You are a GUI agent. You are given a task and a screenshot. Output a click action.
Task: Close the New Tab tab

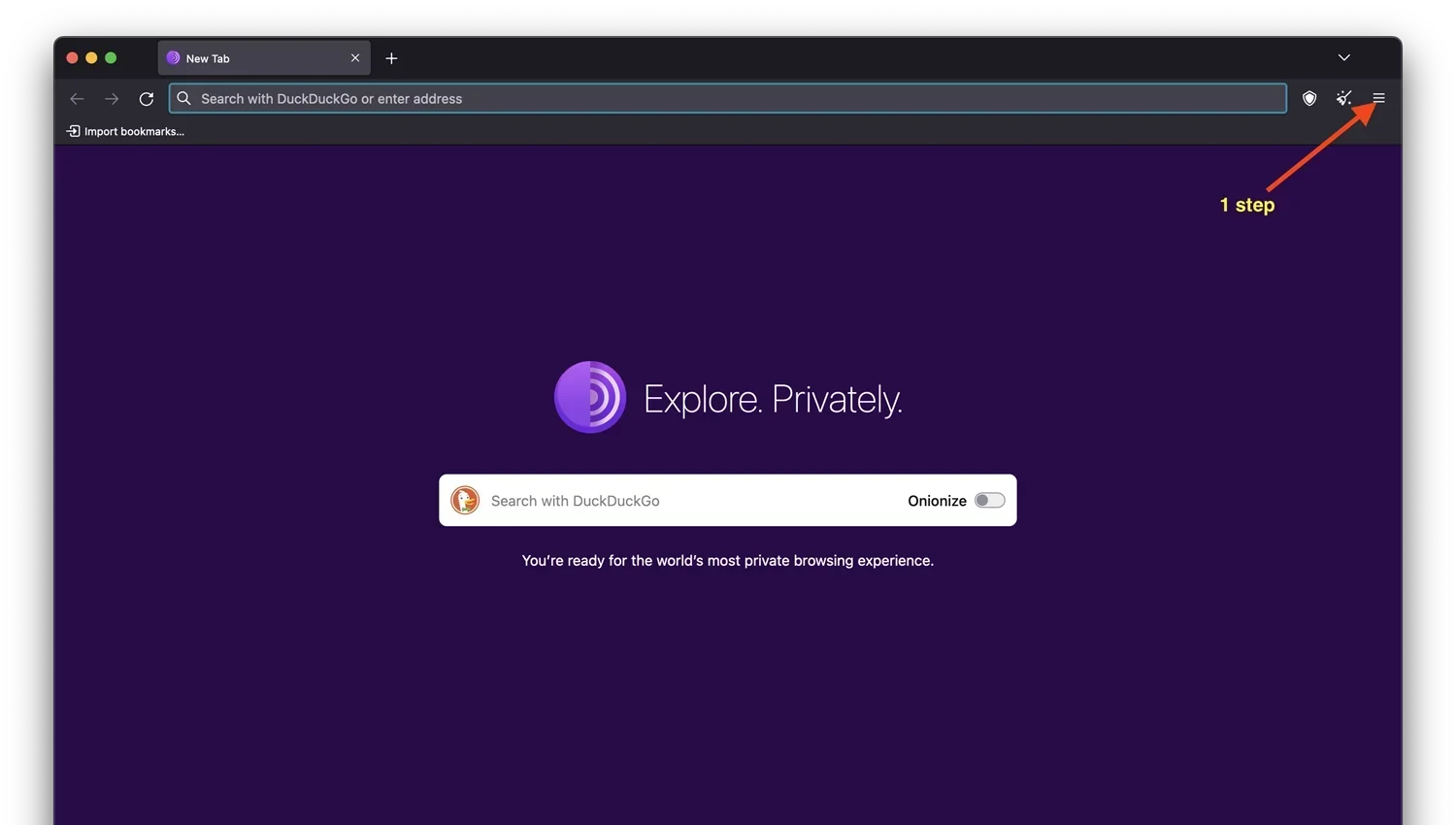coord(354,58)
